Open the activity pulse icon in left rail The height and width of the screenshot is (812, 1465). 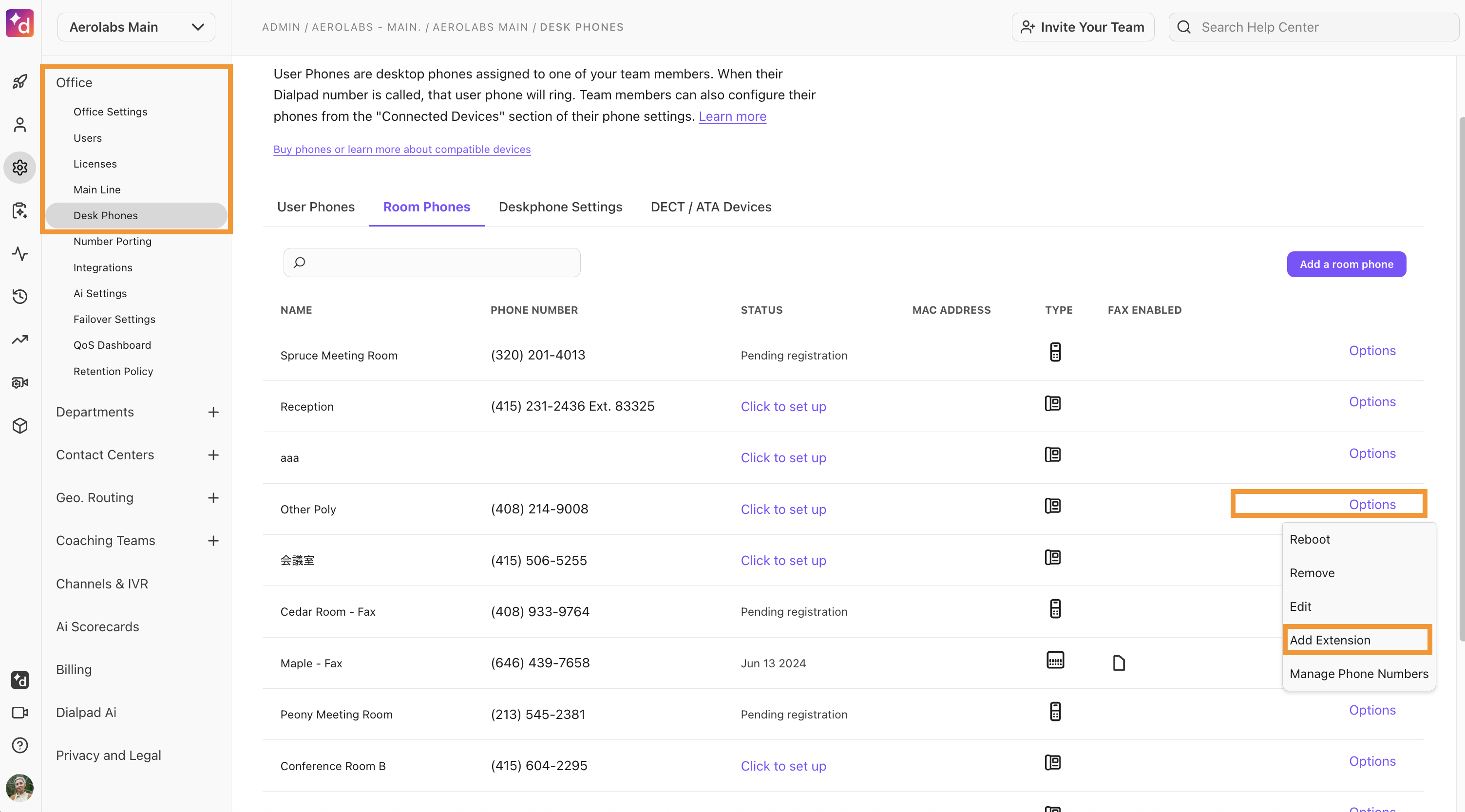pos(20,254)
